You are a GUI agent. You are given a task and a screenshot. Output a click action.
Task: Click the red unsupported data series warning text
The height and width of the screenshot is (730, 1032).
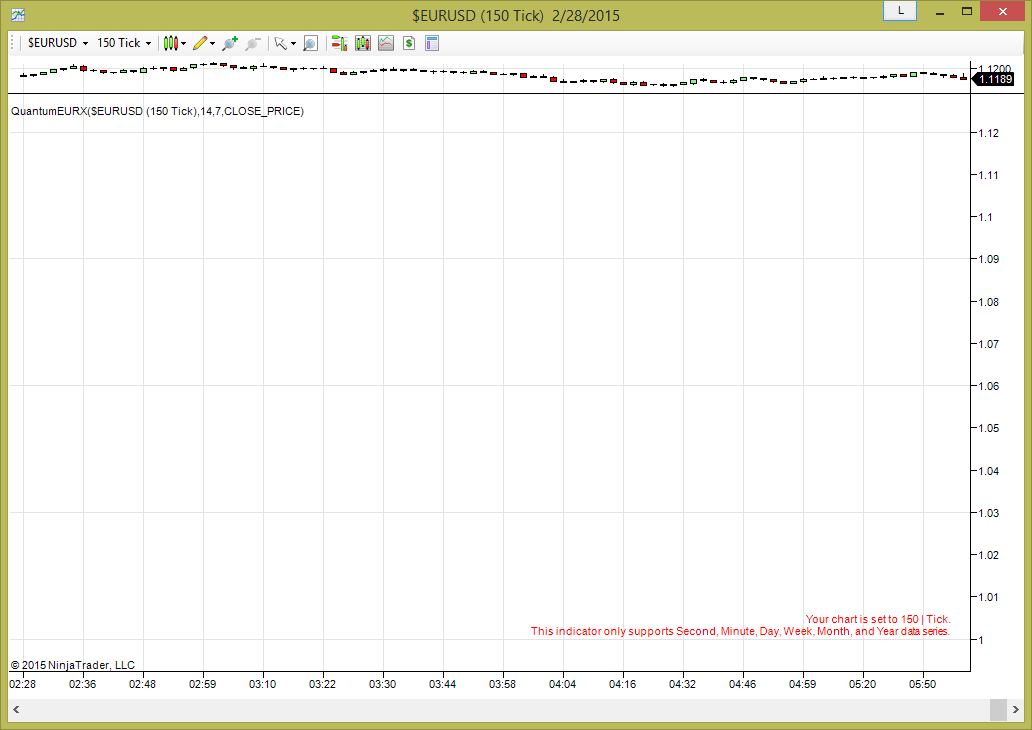tap(740, 625)
